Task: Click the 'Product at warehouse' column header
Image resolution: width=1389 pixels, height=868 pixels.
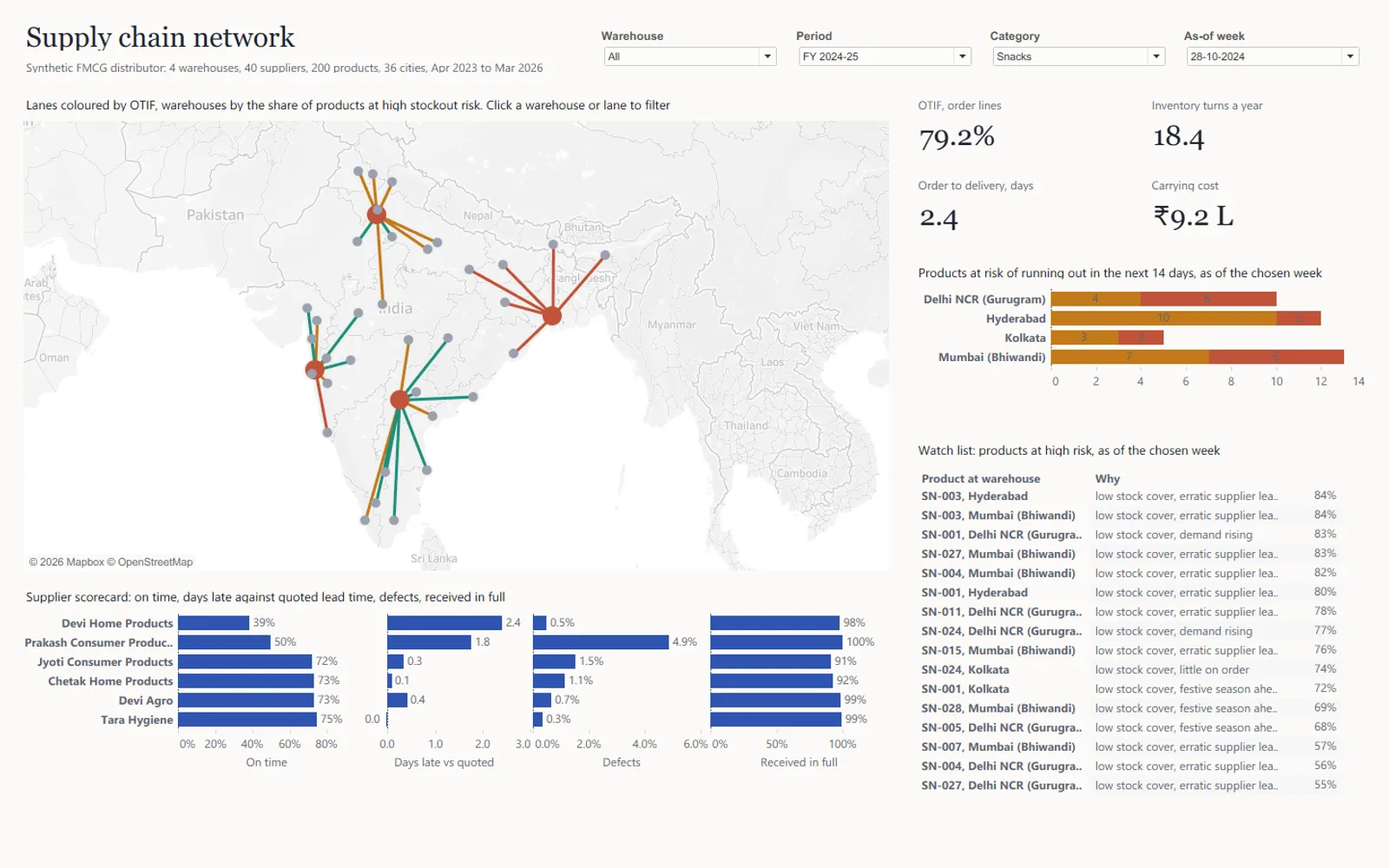Action: pos(980,478)
